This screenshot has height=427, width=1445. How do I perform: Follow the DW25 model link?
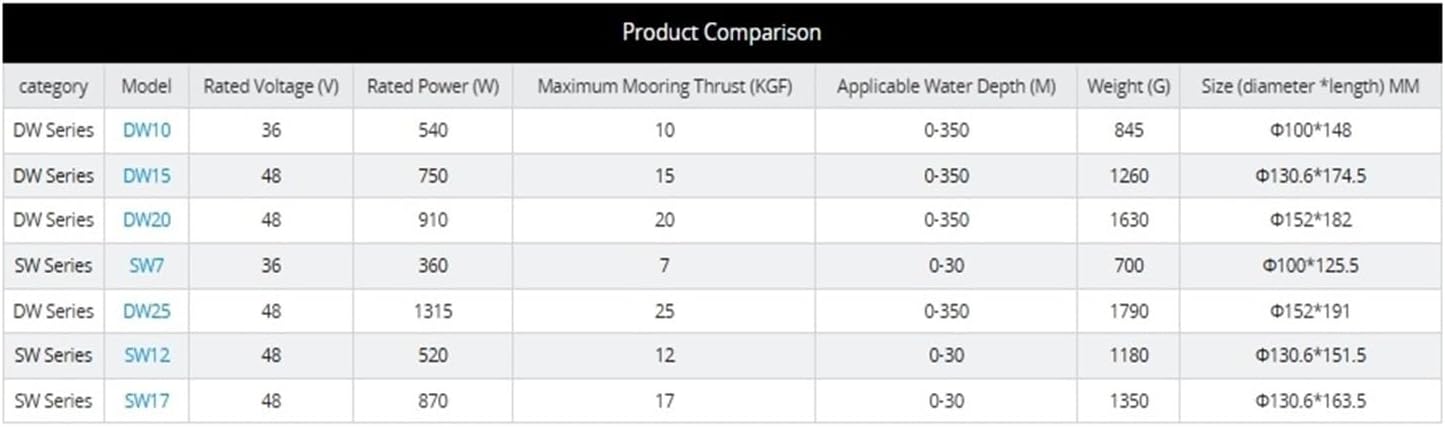click(x=146, y=311)
